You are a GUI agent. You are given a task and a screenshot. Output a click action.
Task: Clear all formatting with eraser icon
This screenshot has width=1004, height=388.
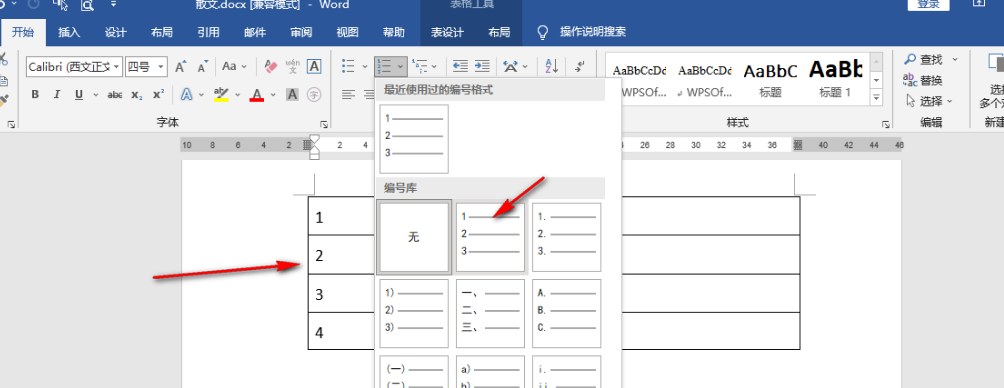pyautogui.click(x=271, y=66)
